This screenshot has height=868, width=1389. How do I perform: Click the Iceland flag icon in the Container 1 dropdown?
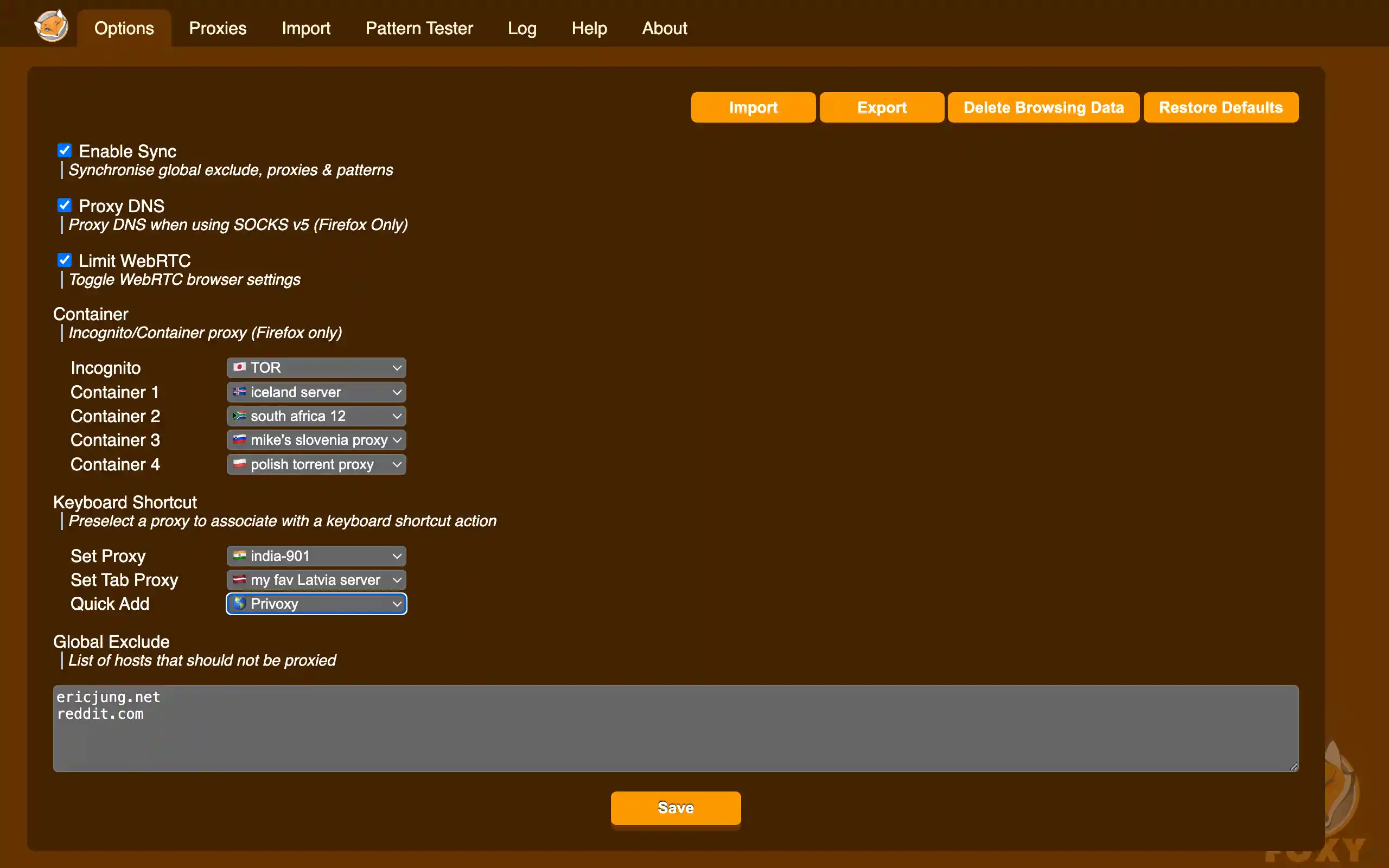coord(239,392)
